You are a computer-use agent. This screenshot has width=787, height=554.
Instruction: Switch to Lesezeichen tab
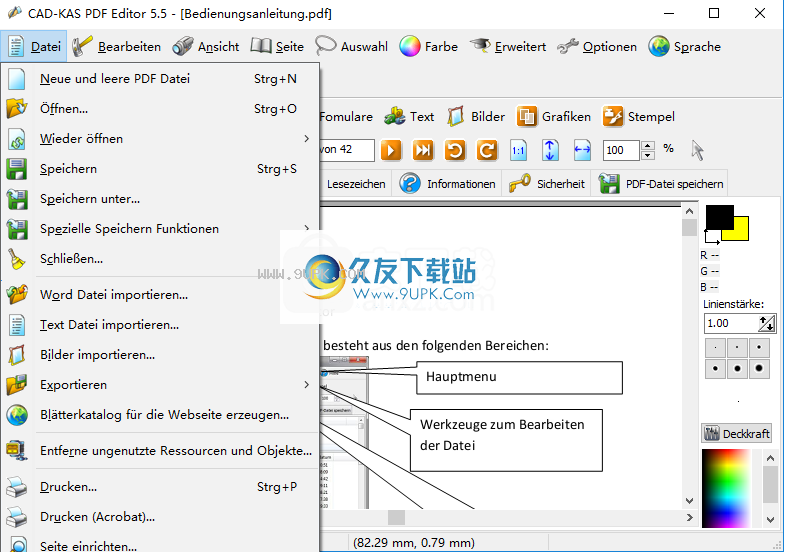(356, 184)
